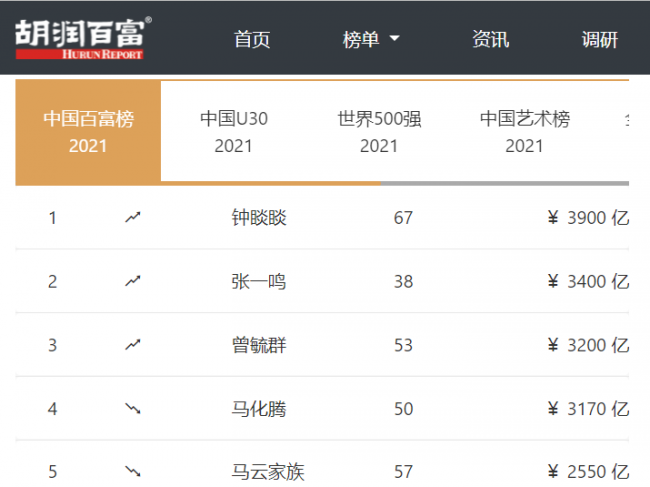Click the name 张一鸣 in the ranking
Image resolution: width=650 pixels, height=487 pixels.
coord(259,281)
